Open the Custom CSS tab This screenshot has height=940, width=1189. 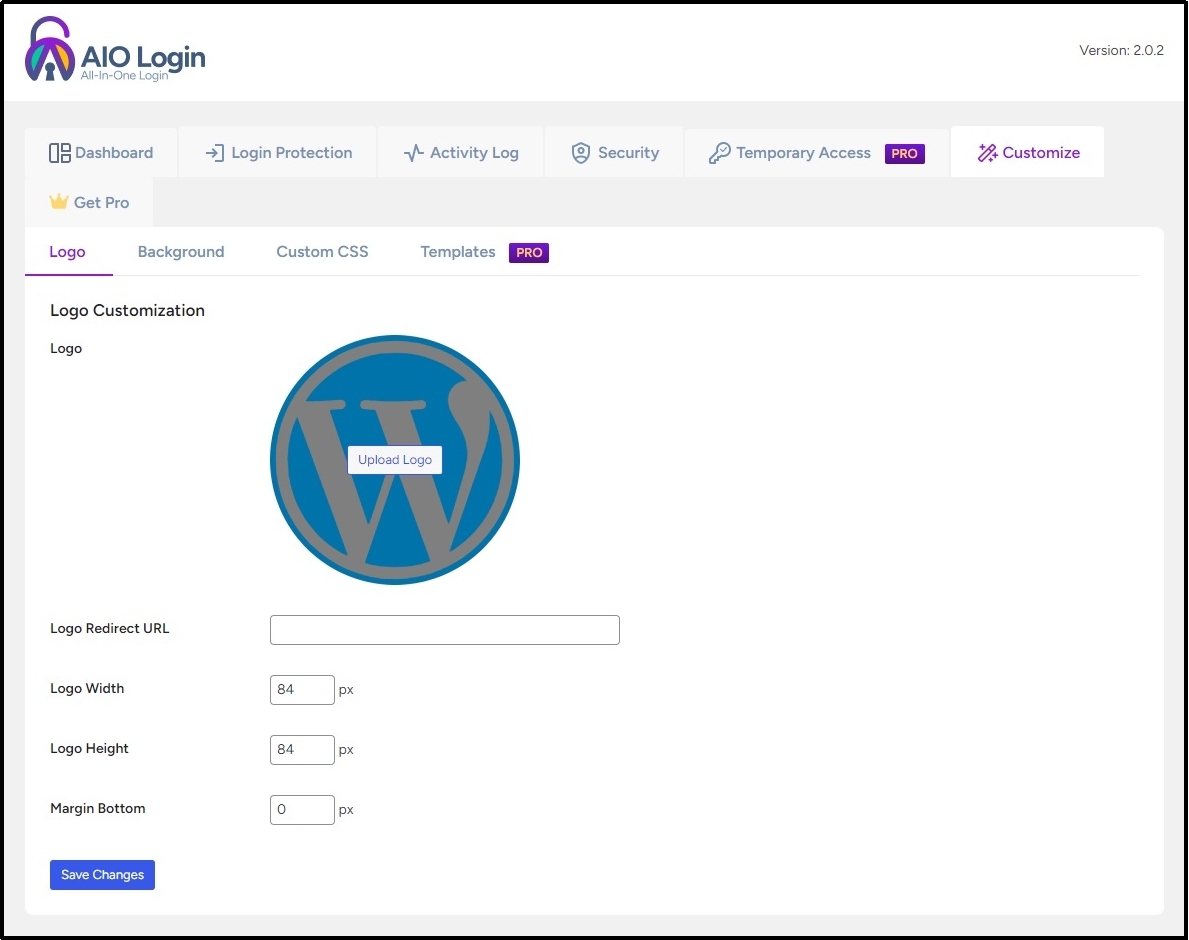click(322, 252)
